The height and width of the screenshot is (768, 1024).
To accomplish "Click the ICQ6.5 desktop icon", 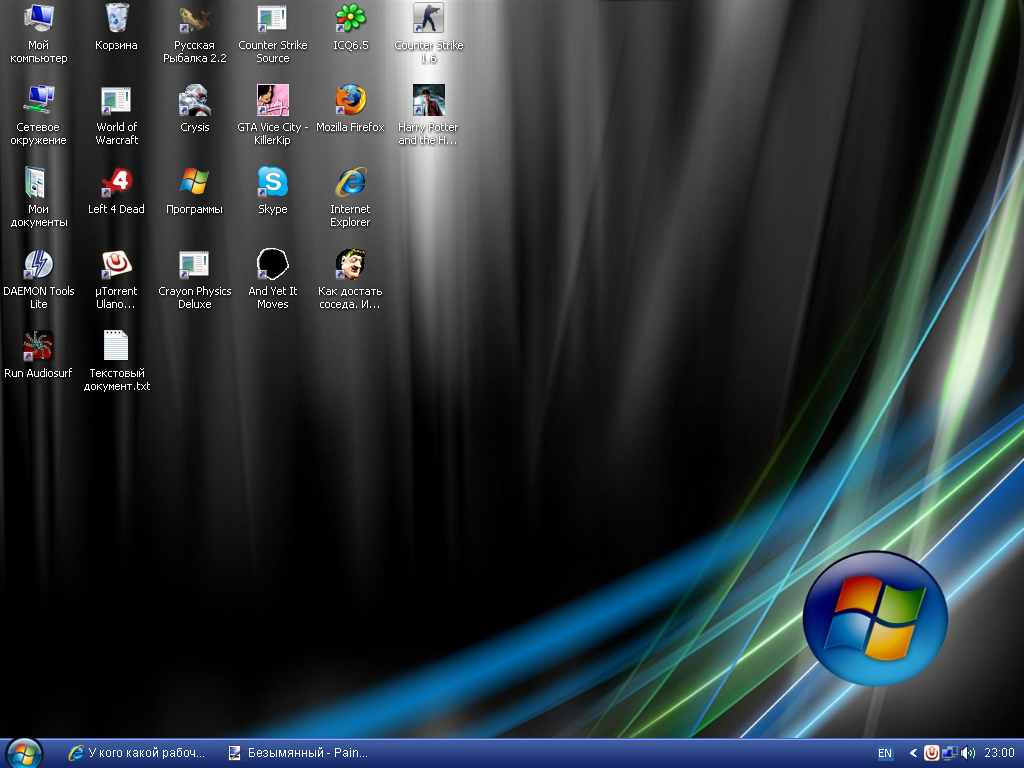I will click(x=350, y=19).
